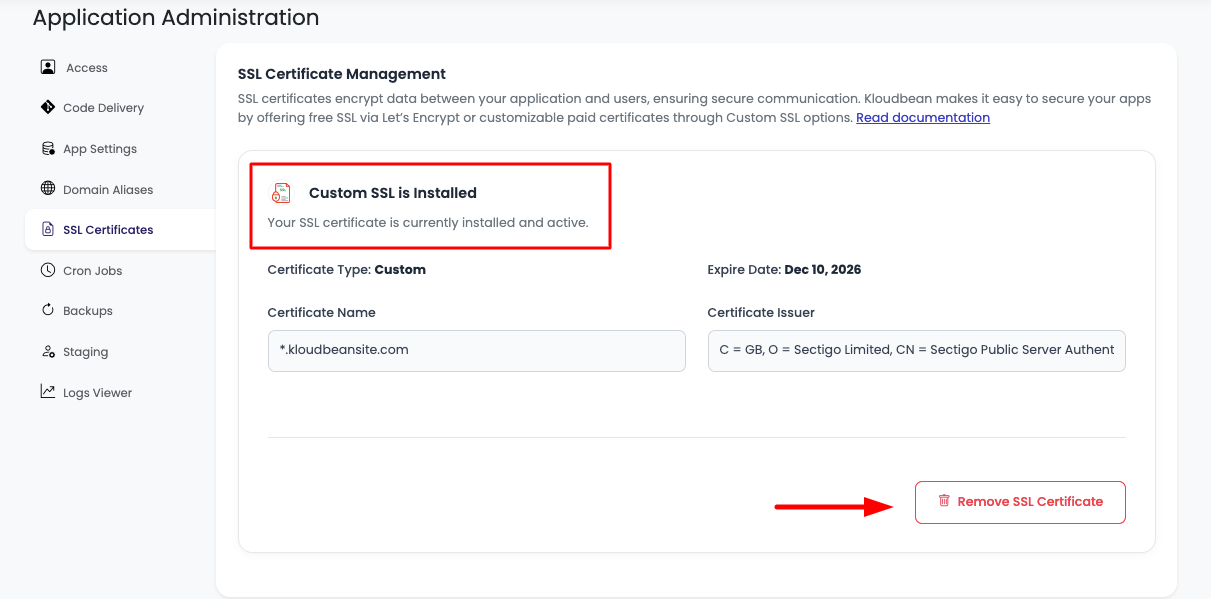Click the SSL Certificate Management heading
The width and height of the screenshot is (1211, 599).
[341, 74]
